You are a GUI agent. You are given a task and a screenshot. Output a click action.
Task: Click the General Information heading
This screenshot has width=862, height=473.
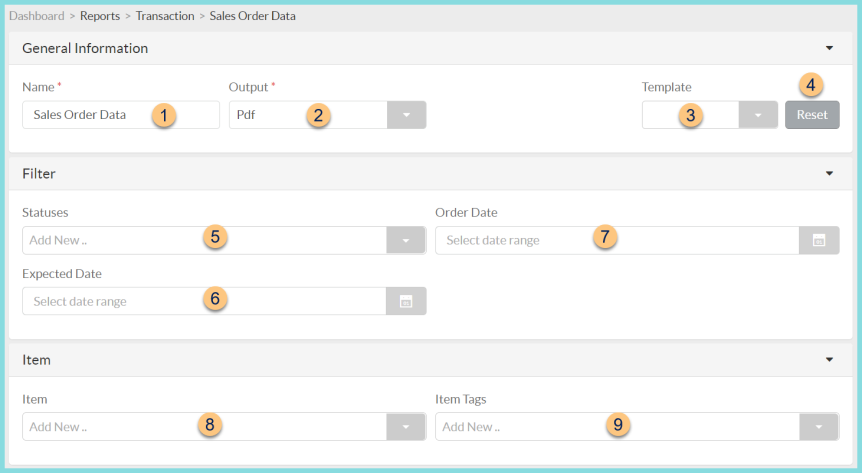85,48
